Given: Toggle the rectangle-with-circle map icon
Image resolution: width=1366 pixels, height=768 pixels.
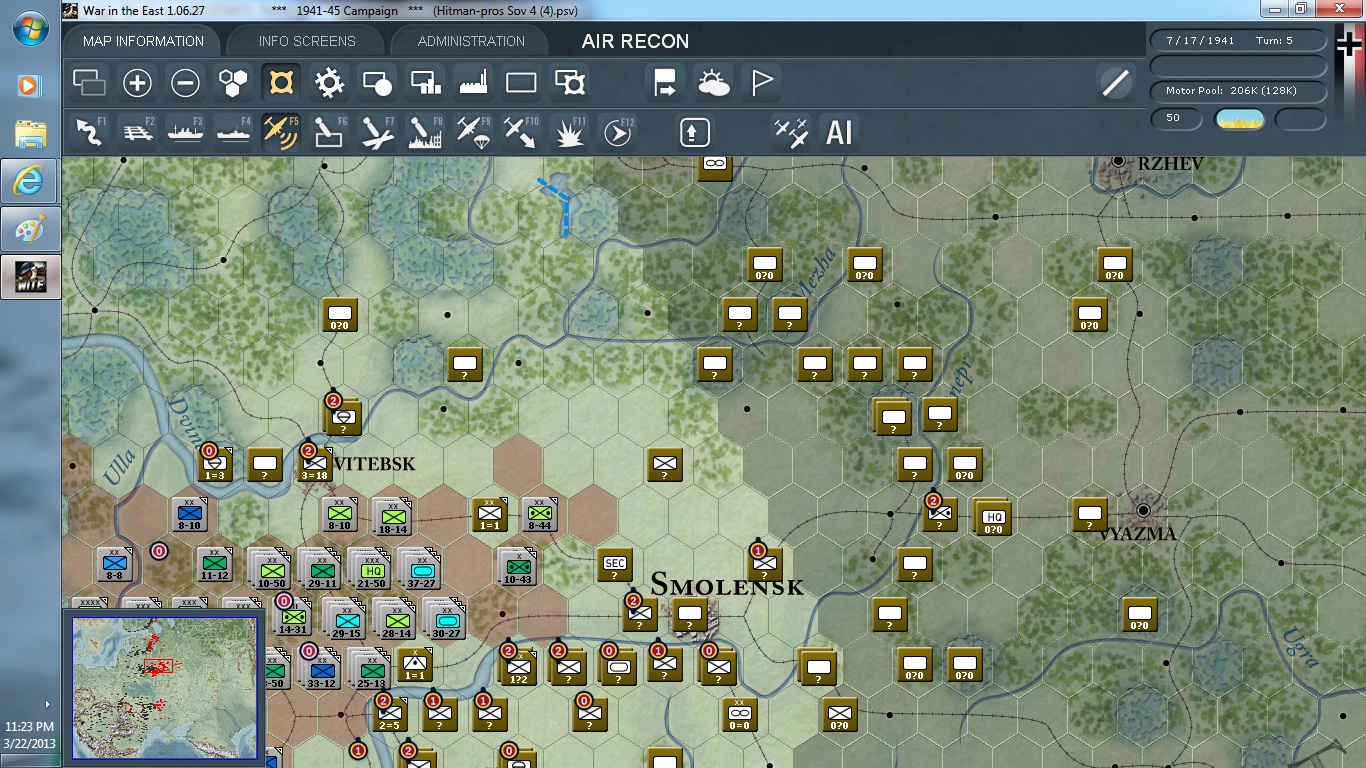Looking at the screenshot, I should click(x=377, y=83).
